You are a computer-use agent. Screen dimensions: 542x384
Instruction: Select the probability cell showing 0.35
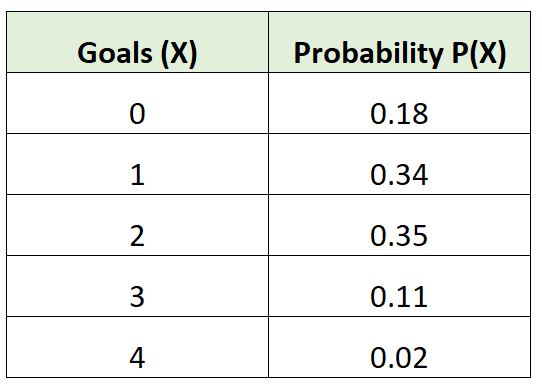[x=399, y=225]
